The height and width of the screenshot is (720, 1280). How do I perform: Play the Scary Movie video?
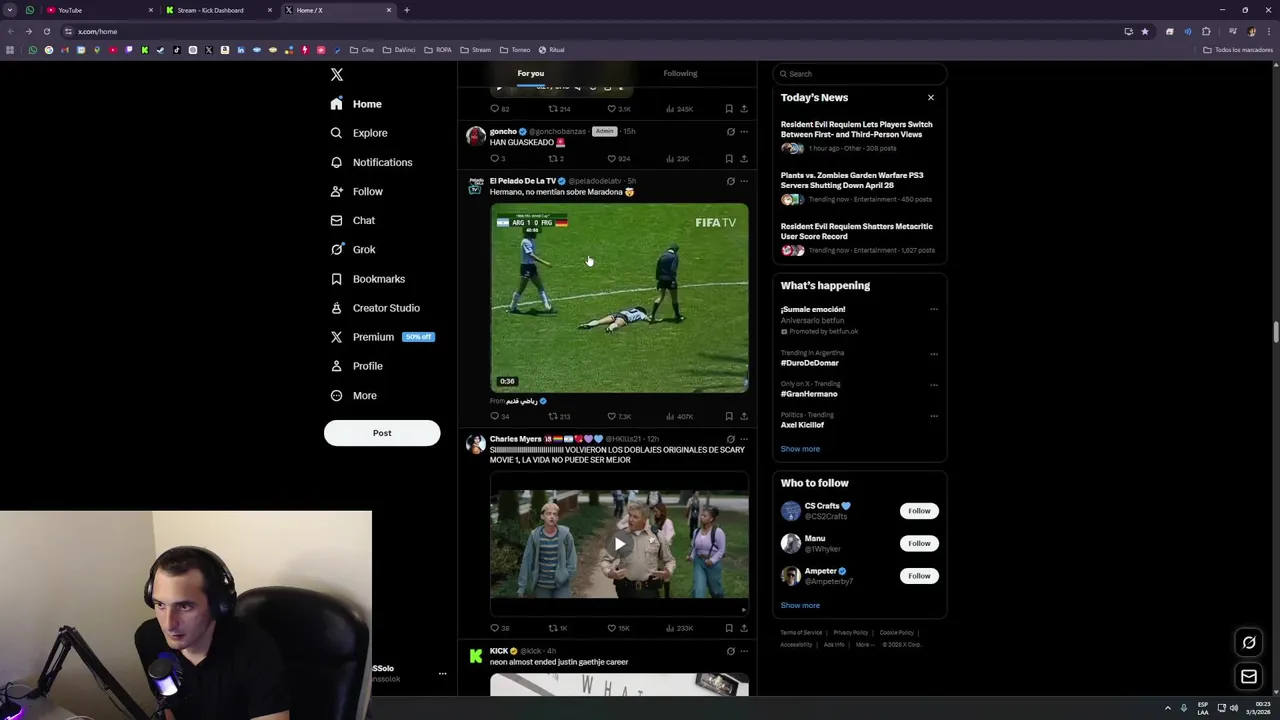click(620, 544)
